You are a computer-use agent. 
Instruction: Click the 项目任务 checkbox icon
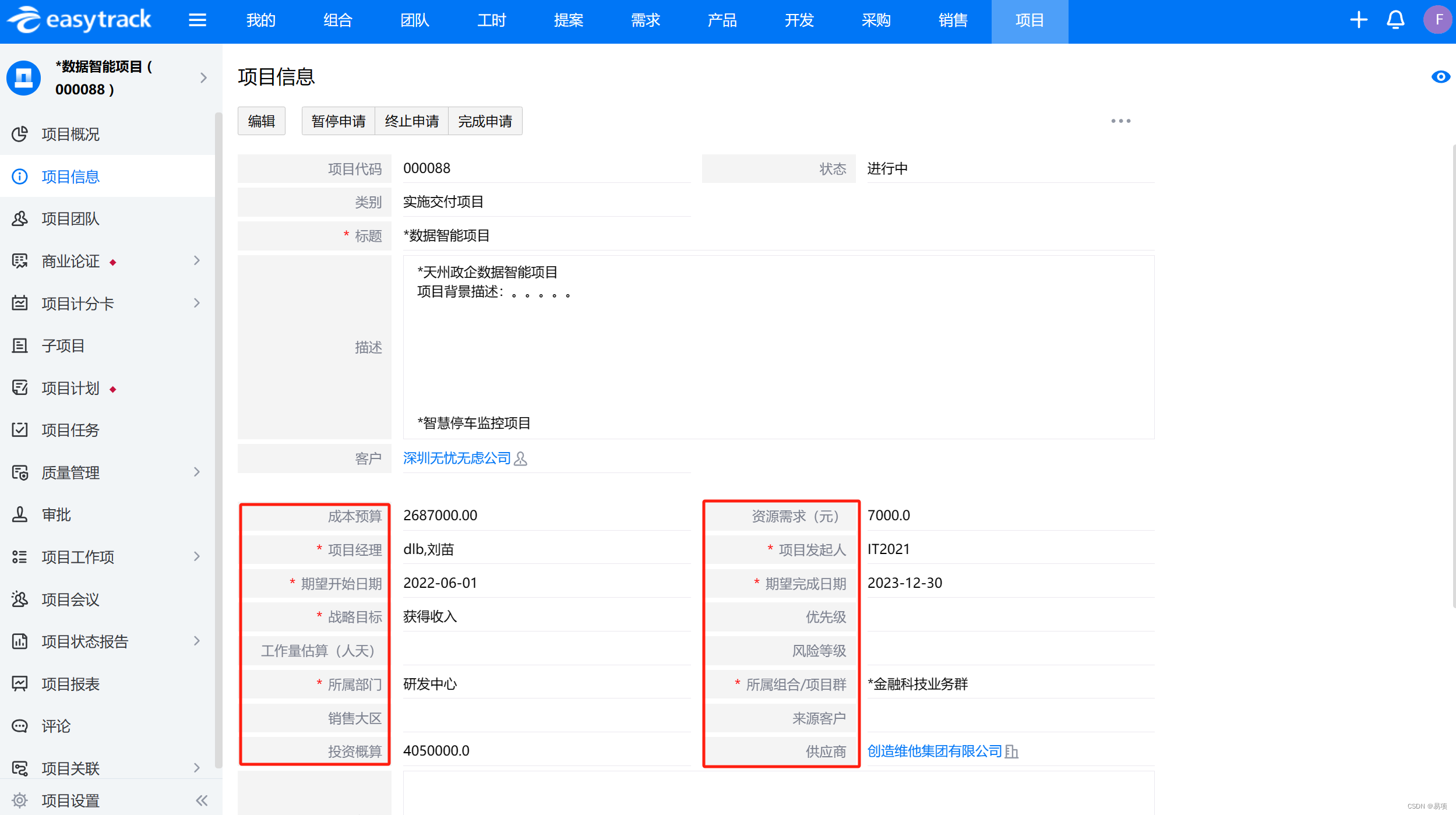tap(20, 430)
